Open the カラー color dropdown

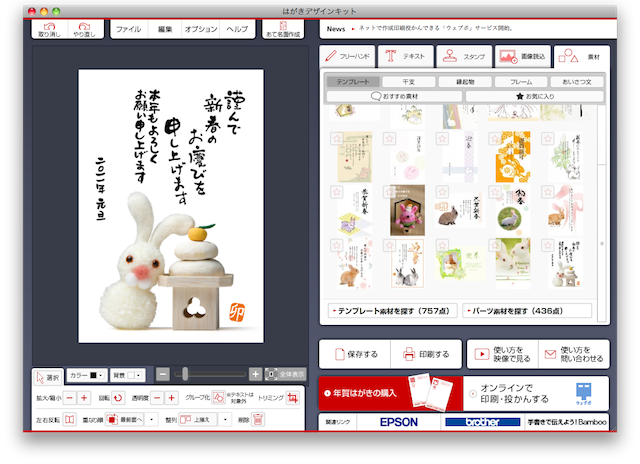[x=86, y=375]
